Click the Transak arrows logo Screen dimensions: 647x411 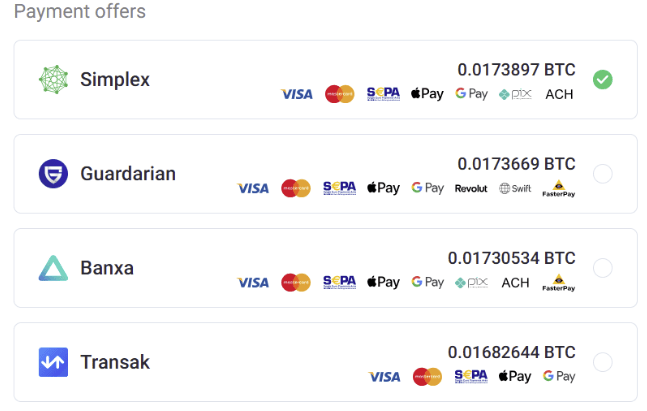click(x=53, y=362)
